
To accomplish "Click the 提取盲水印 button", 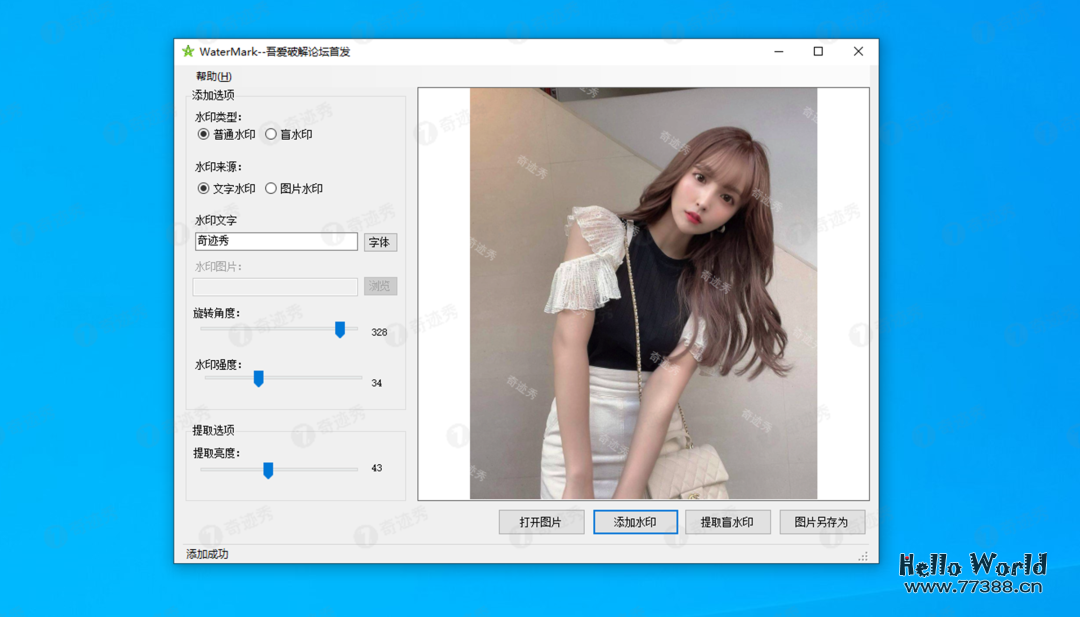I will [x=727, y=522].
